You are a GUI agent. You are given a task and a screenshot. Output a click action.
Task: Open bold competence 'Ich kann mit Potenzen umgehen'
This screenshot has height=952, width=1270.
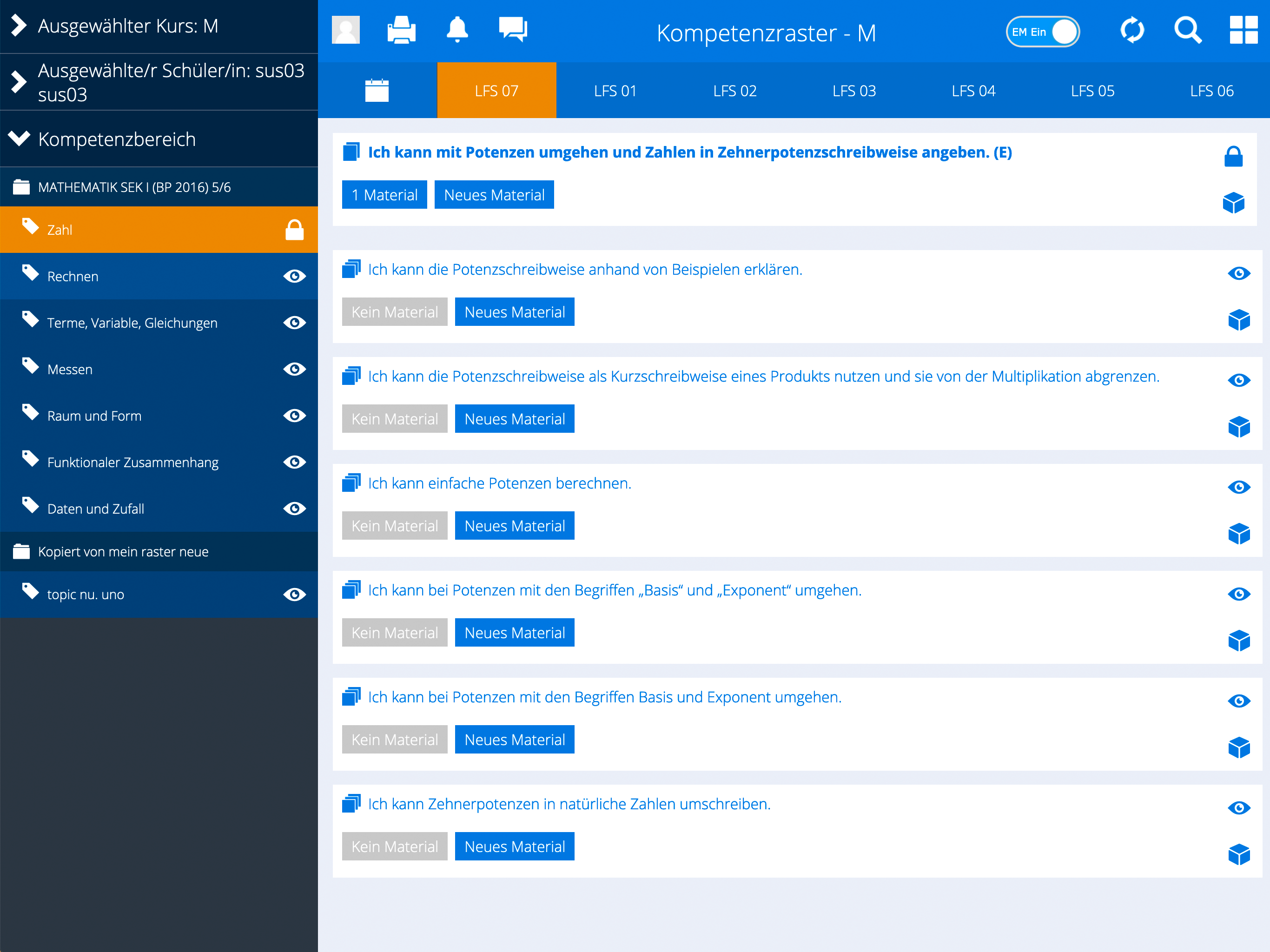pyautogui.click(x=690, y=152)
